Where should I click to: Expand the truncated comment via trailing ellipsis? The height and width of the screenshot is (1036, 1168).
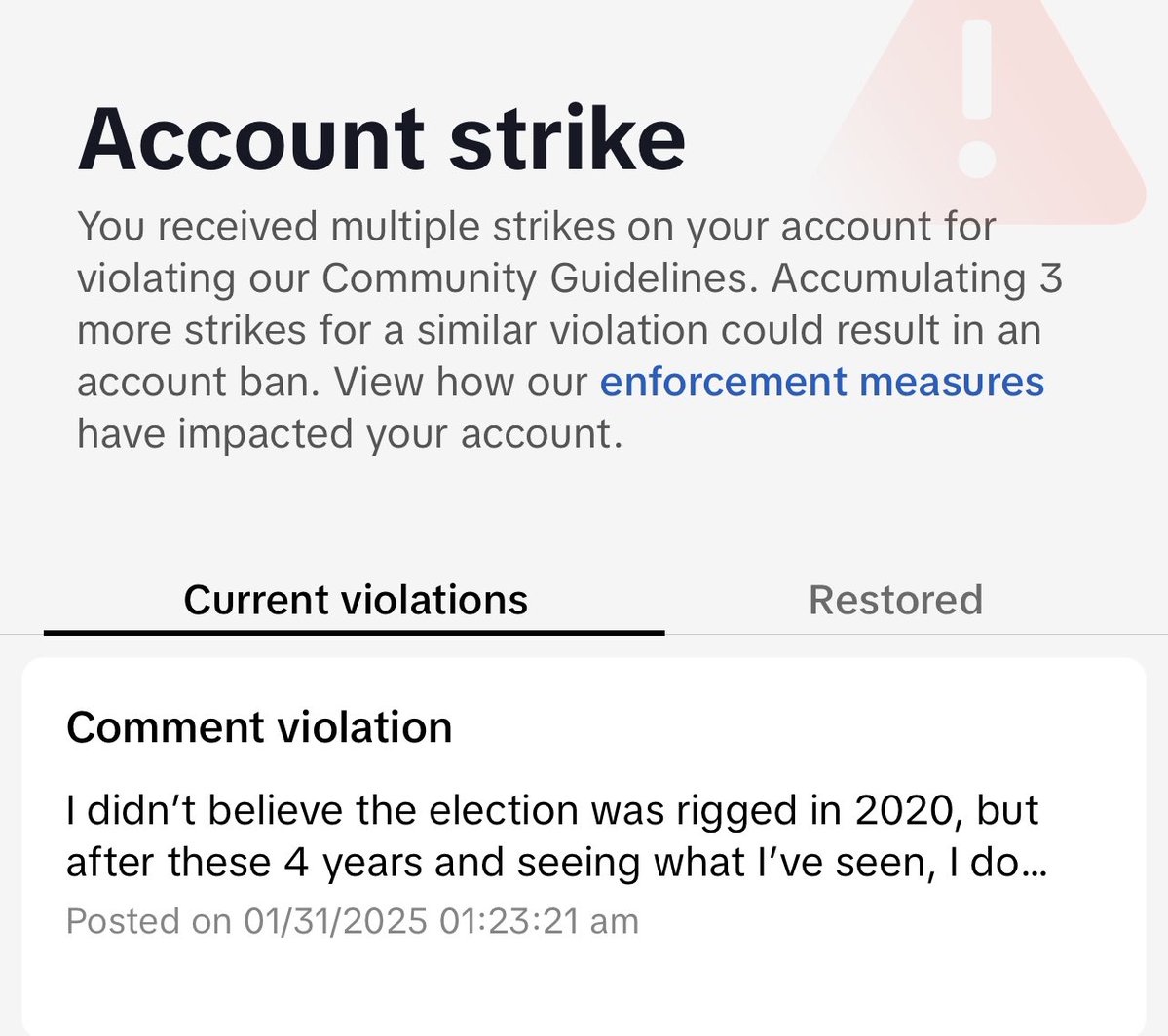point(1035,864)
